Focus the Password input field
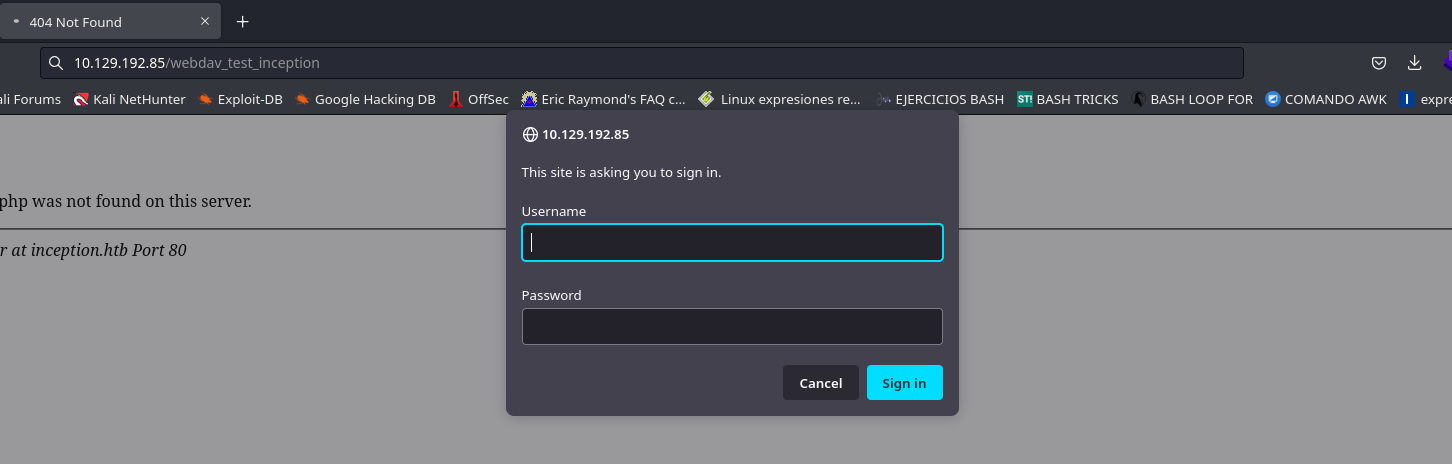Viewport: 1452px width, 464px height. (732, 327)
